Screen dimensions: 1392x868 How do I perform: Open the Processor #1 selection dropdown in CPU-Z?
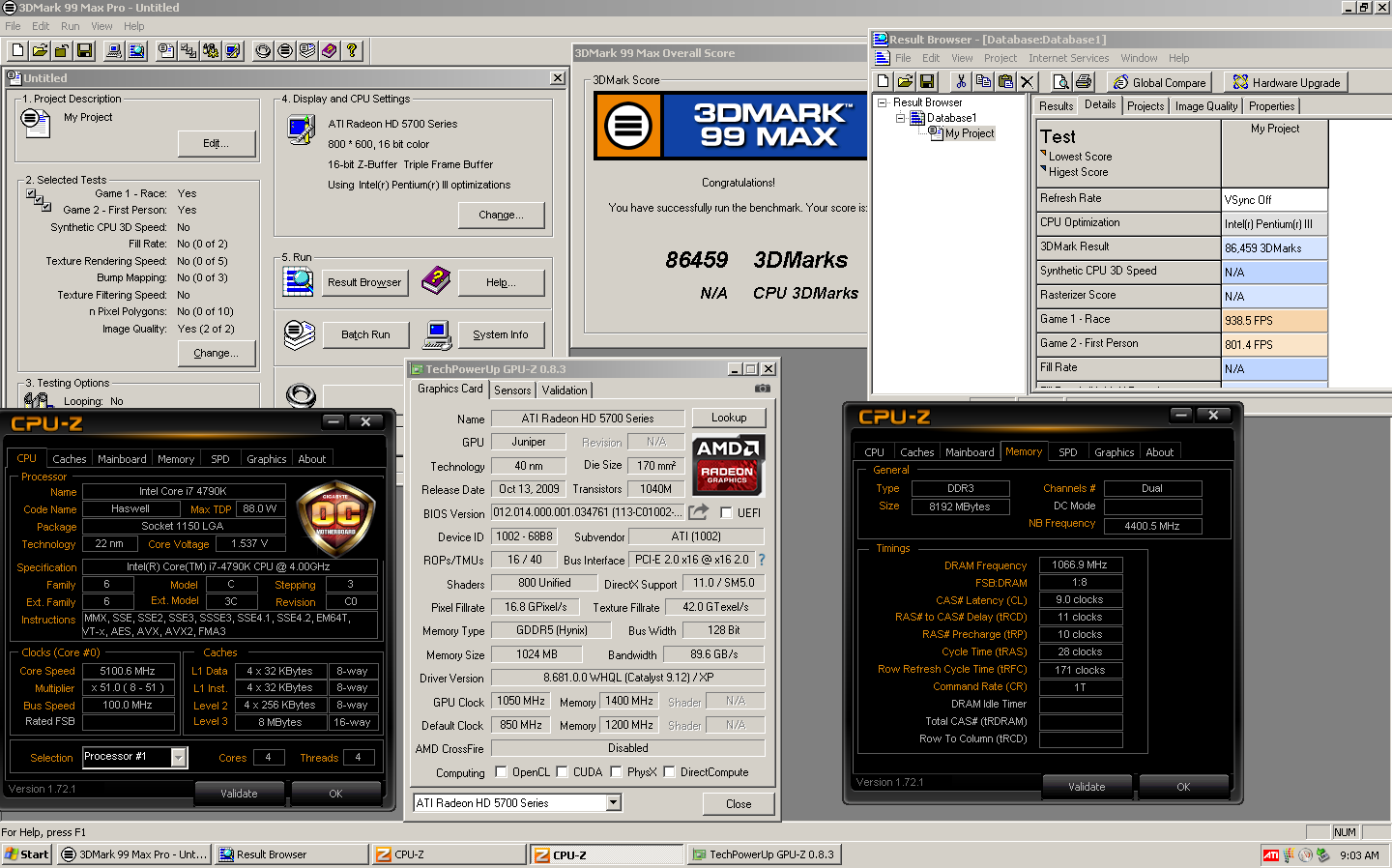[179, 758]
